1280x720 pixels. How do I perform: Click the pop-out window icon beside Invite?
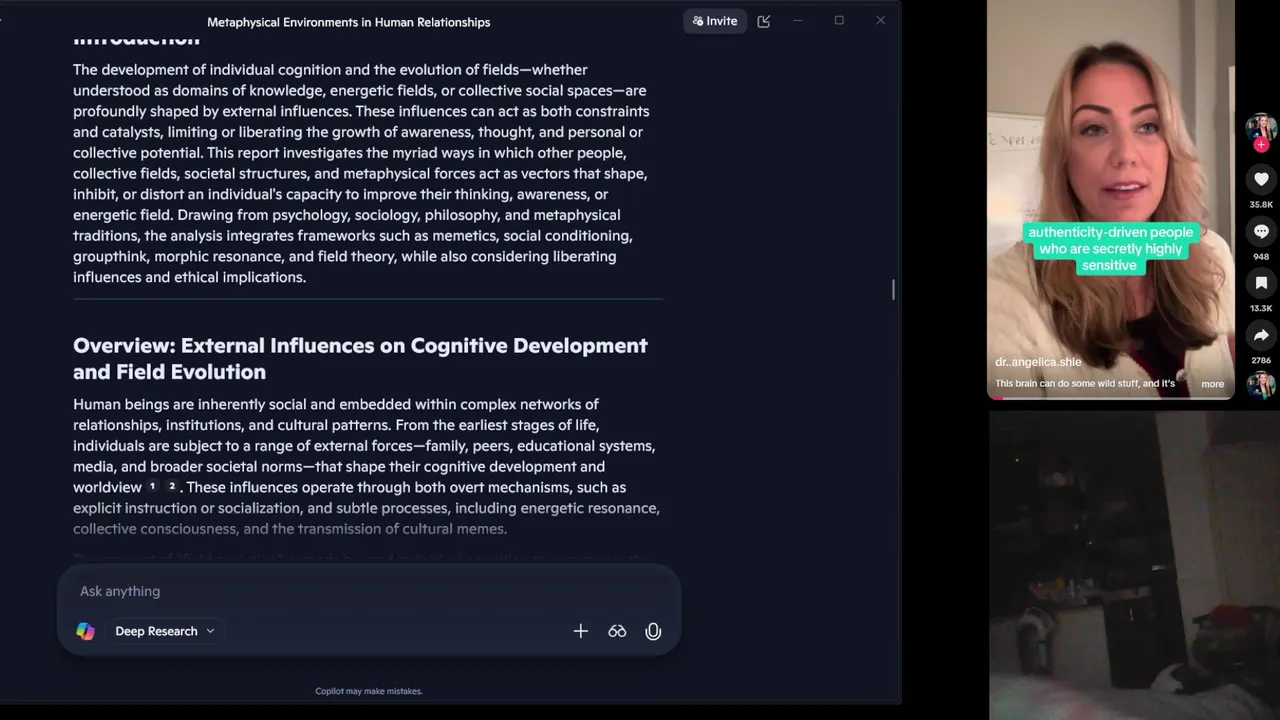click(x=764, y=21)
